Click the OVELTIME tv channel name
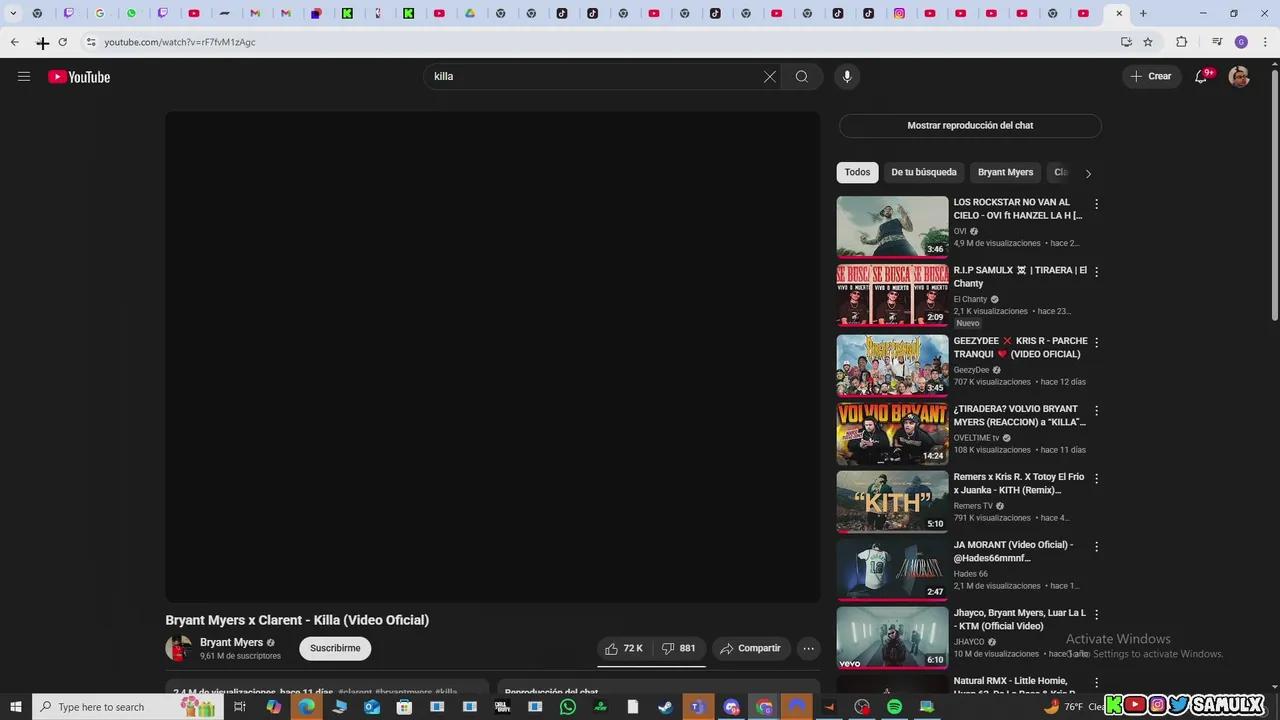The height and width of the screenshot is (720, 1280). click(976, 438)
